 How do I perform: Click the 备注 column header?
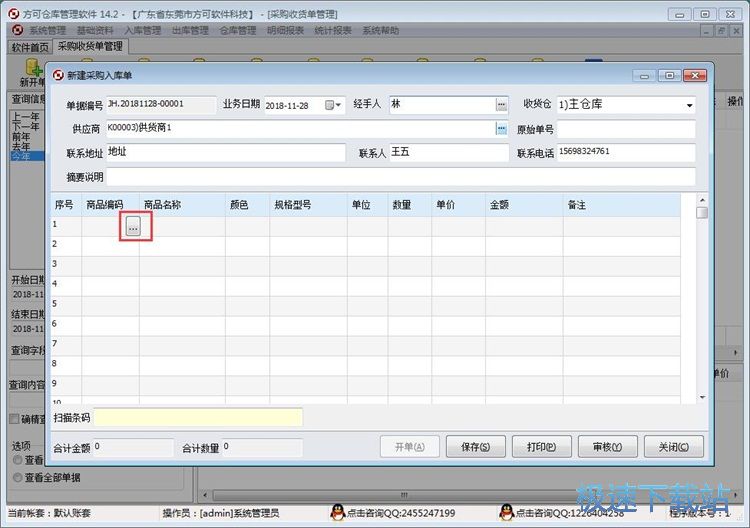(622, 205)
